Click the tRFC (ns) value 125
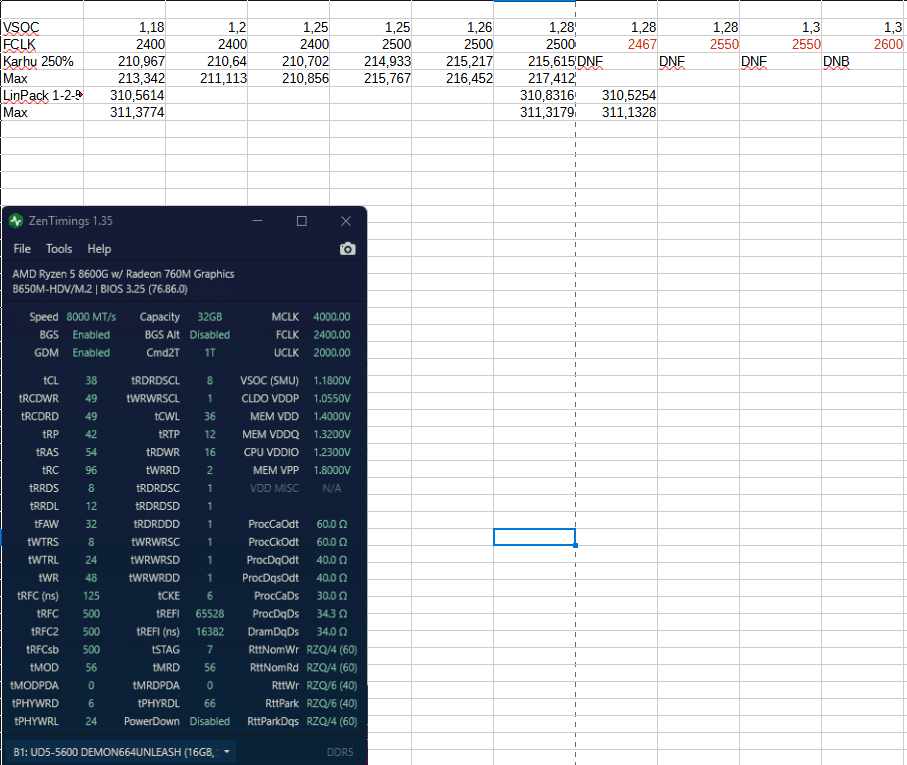The height and width of the screenshot is (765, 907). pyautogui.click(x=91, y=596)
